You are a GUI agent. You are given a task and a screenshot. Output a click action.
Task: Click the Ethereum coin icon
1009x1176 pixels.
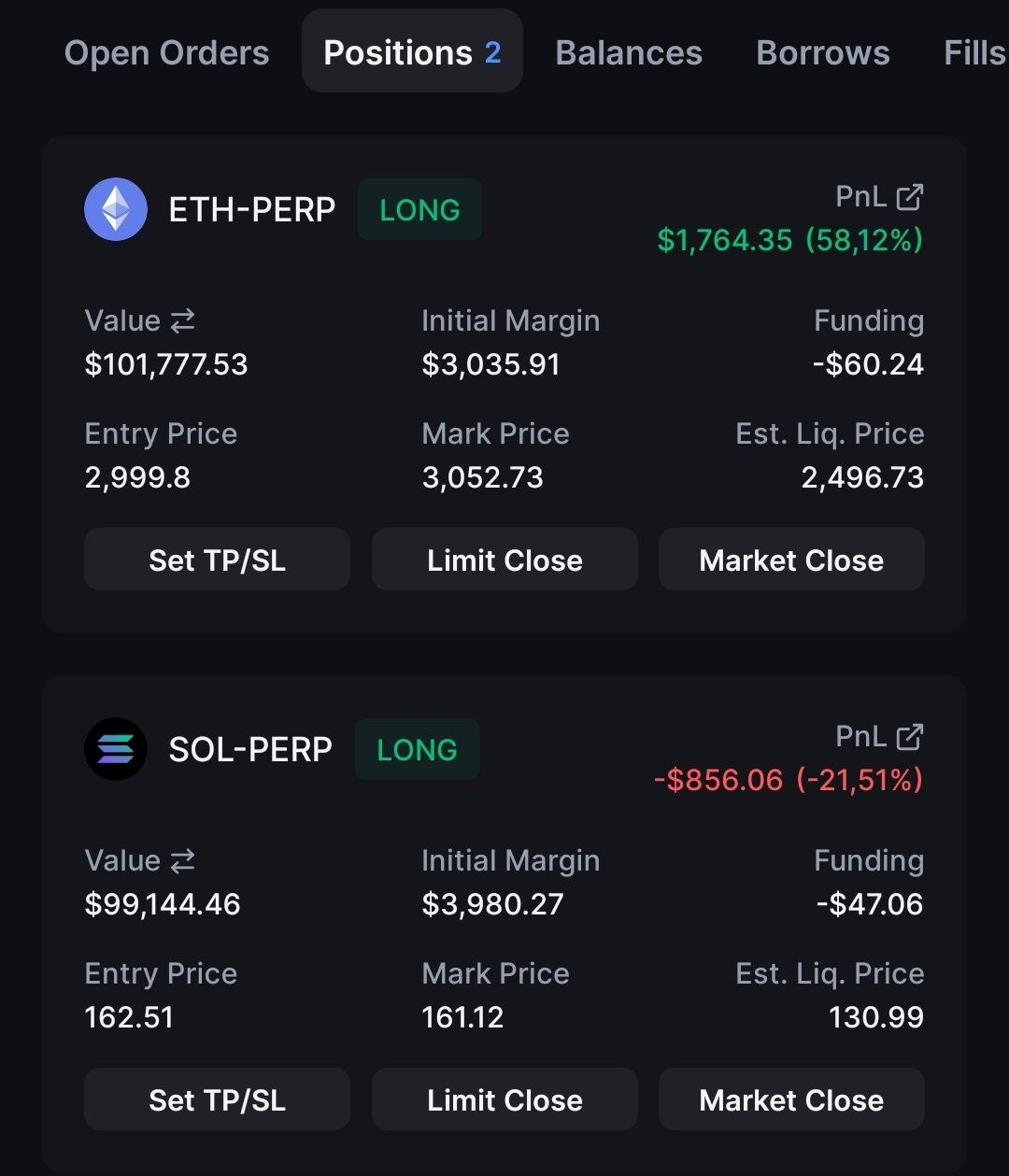[116, 209]
